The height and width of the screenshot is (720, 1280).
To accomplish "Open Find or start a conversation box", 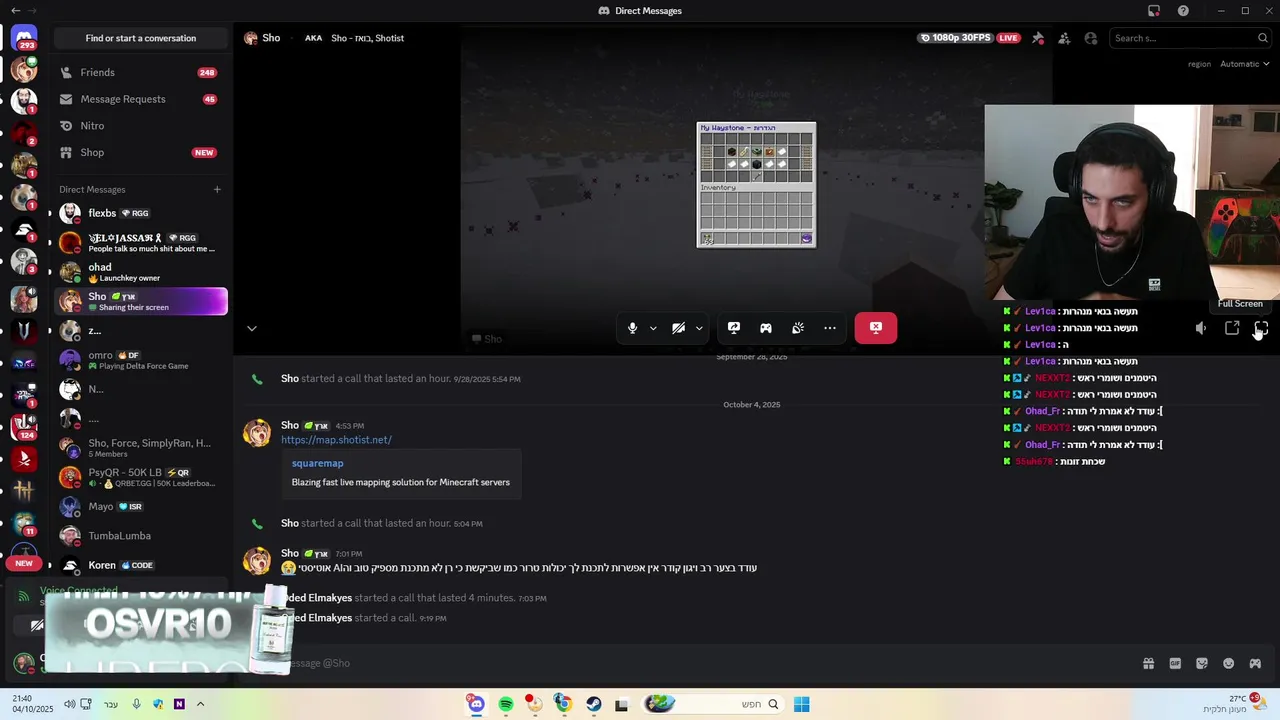I will (x=141, y=38).
